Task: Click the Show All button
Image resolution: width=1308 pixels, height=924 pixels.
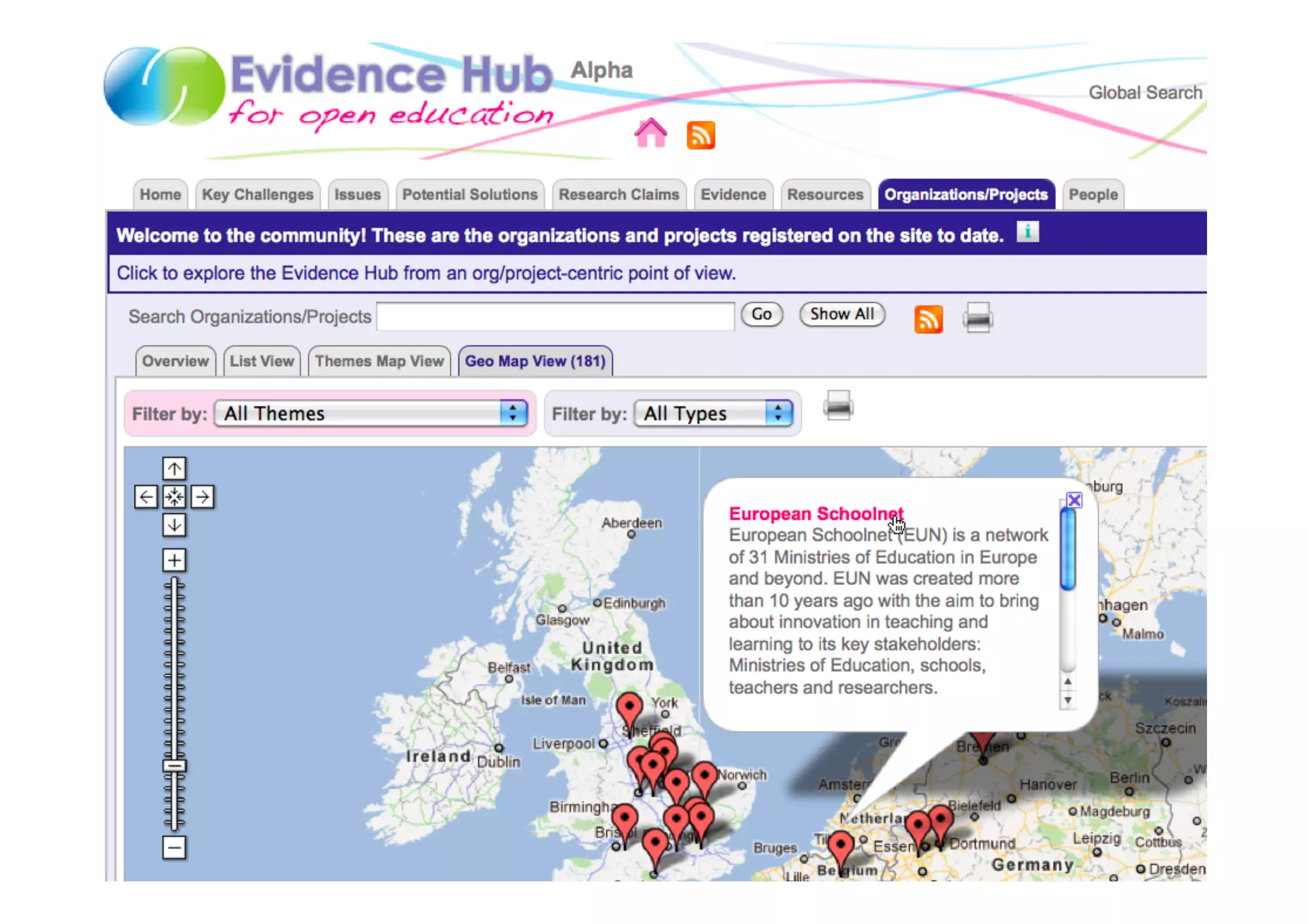Action: tap(842, 314)
